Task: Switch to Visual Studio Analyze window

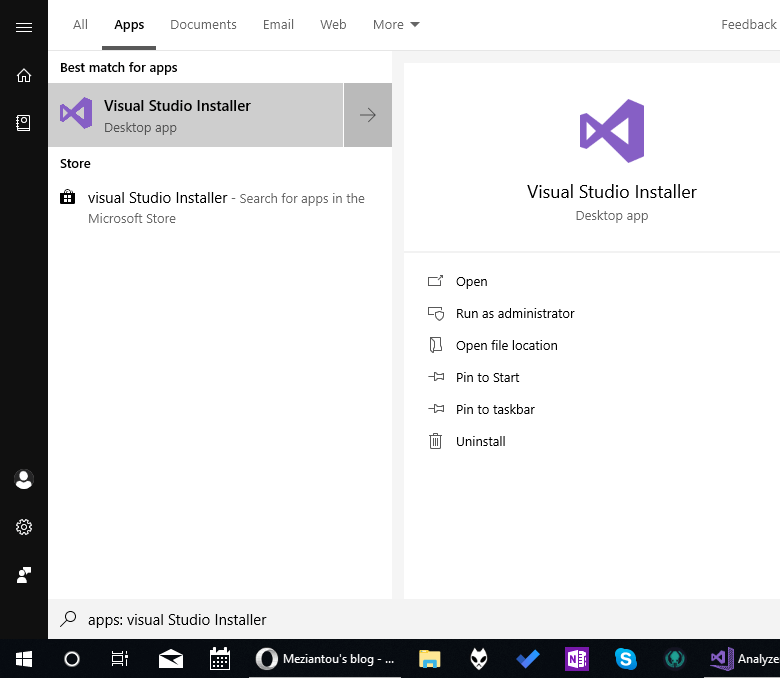Action: (744, 659)
